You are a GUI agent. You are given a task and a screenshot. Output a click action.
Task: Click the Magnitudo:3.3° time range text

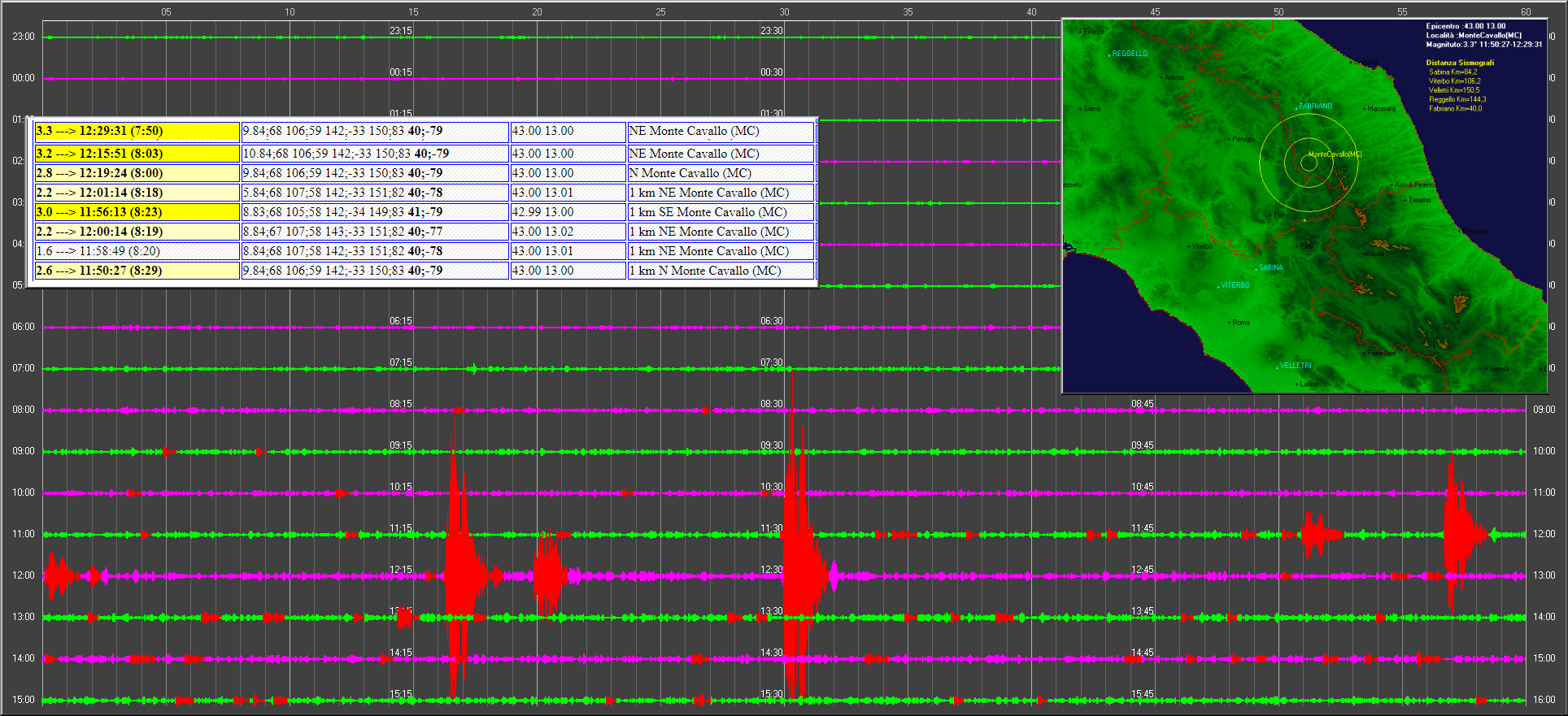(x=1484, y=45)
